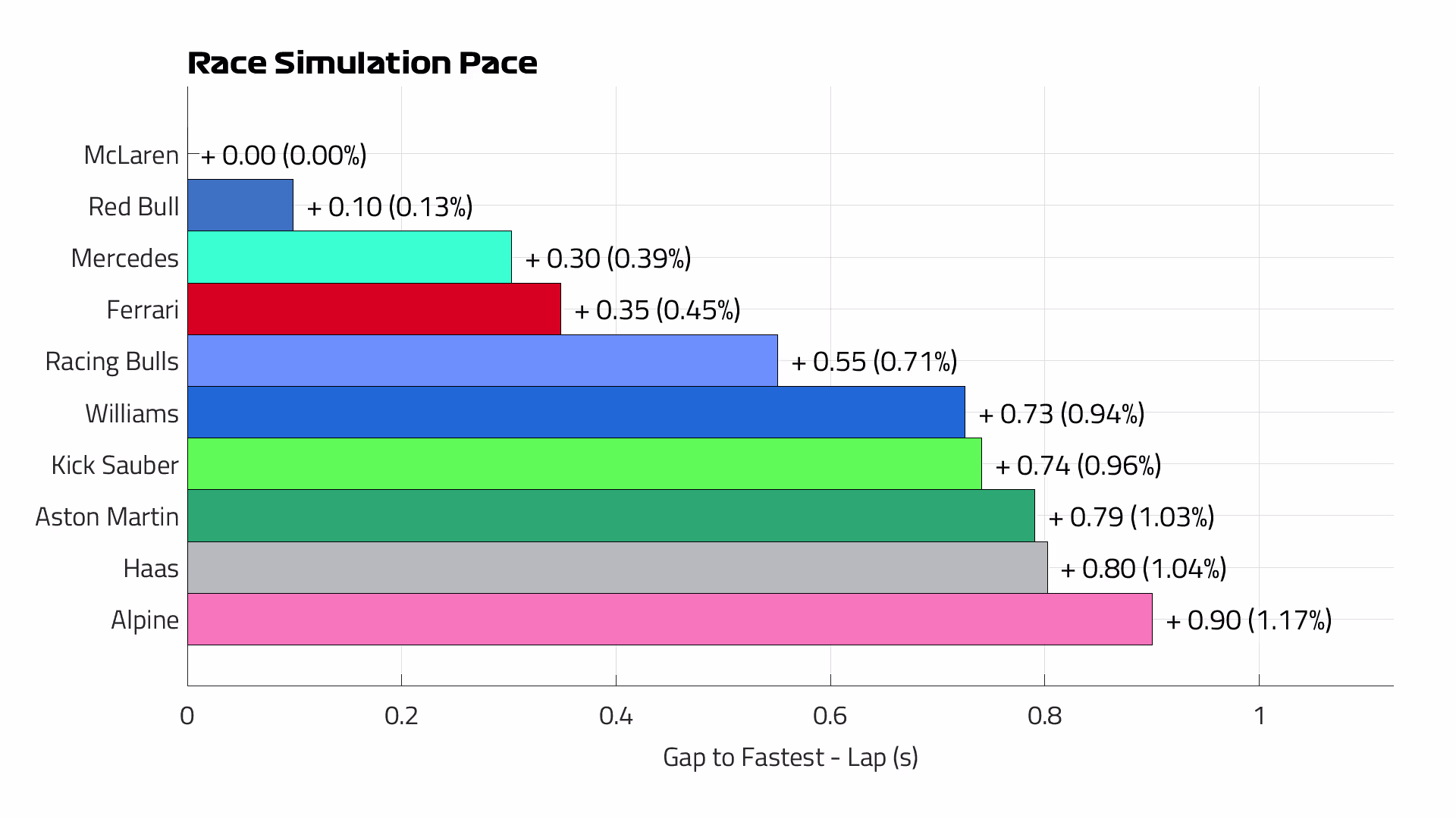Select the "+ 0.90 (1.17%)" Alpine value
Image resolution: width=1456 pixels, height=819 pixels.
pyautogui.click(x=1248, y=620)
